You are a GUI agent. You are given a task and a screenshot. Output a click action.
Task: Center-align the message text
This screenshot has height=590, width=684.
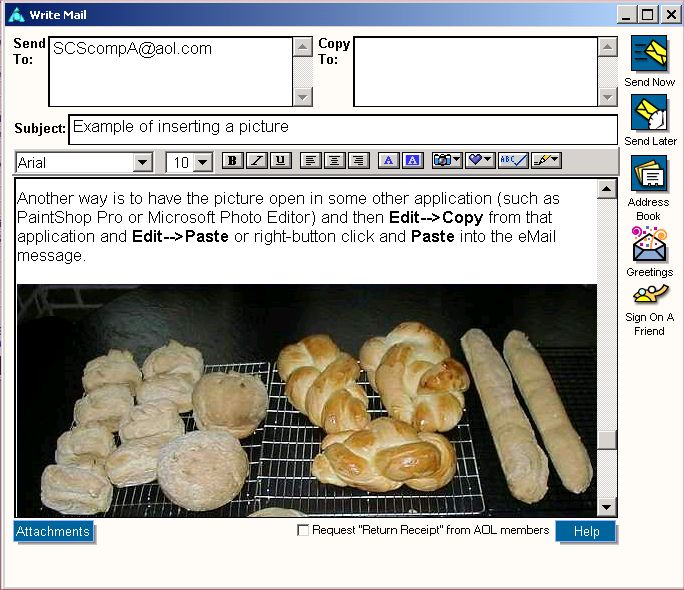pyautogui.click(x=334, y=161)
